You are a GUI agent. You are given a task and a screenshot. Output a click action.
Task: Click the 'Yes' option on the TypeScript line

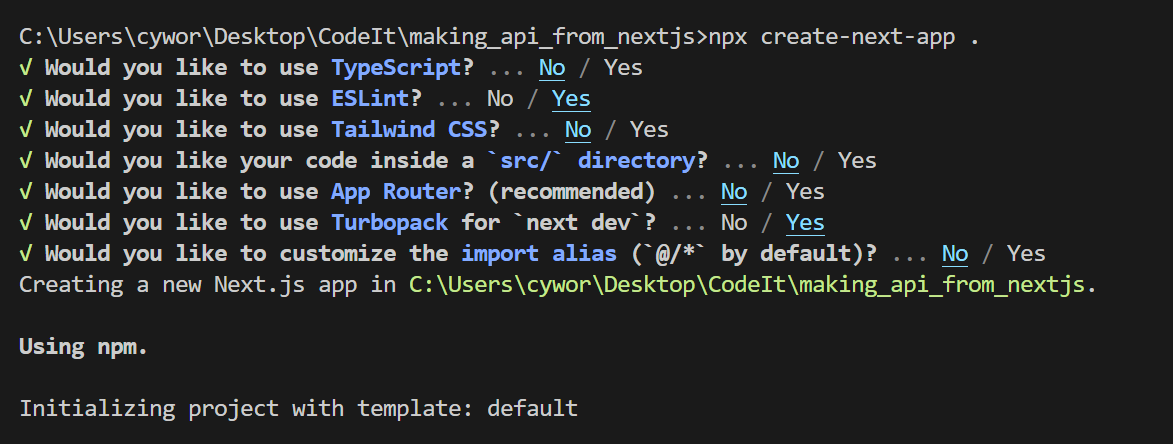[x=623, y=68]
